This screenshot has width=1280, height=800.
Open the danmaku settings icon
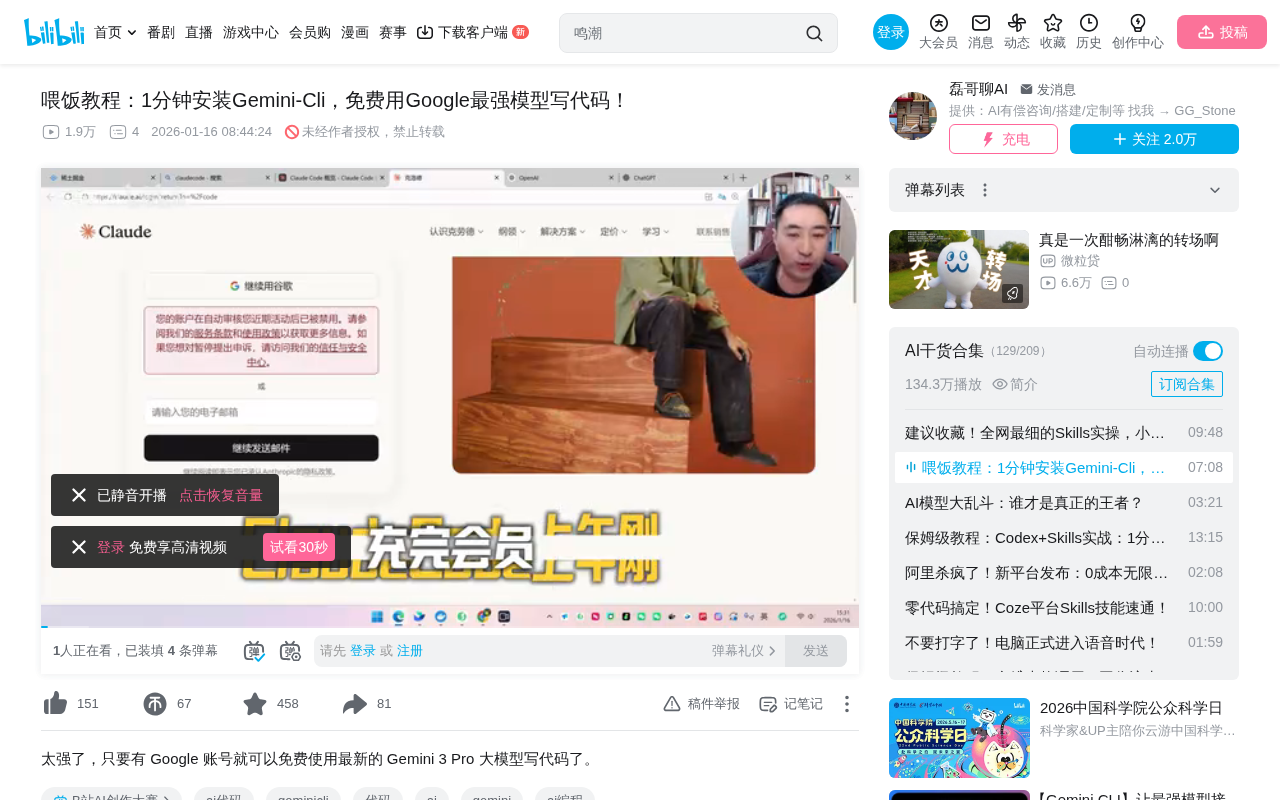click(290, 651)
